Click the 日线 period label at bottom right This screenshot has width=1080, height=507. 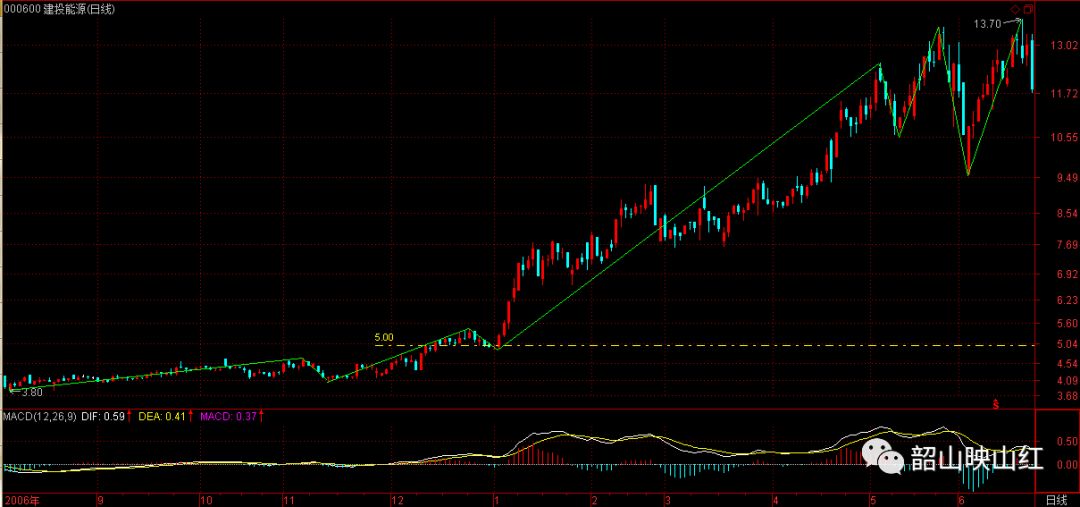point(1056,499)
